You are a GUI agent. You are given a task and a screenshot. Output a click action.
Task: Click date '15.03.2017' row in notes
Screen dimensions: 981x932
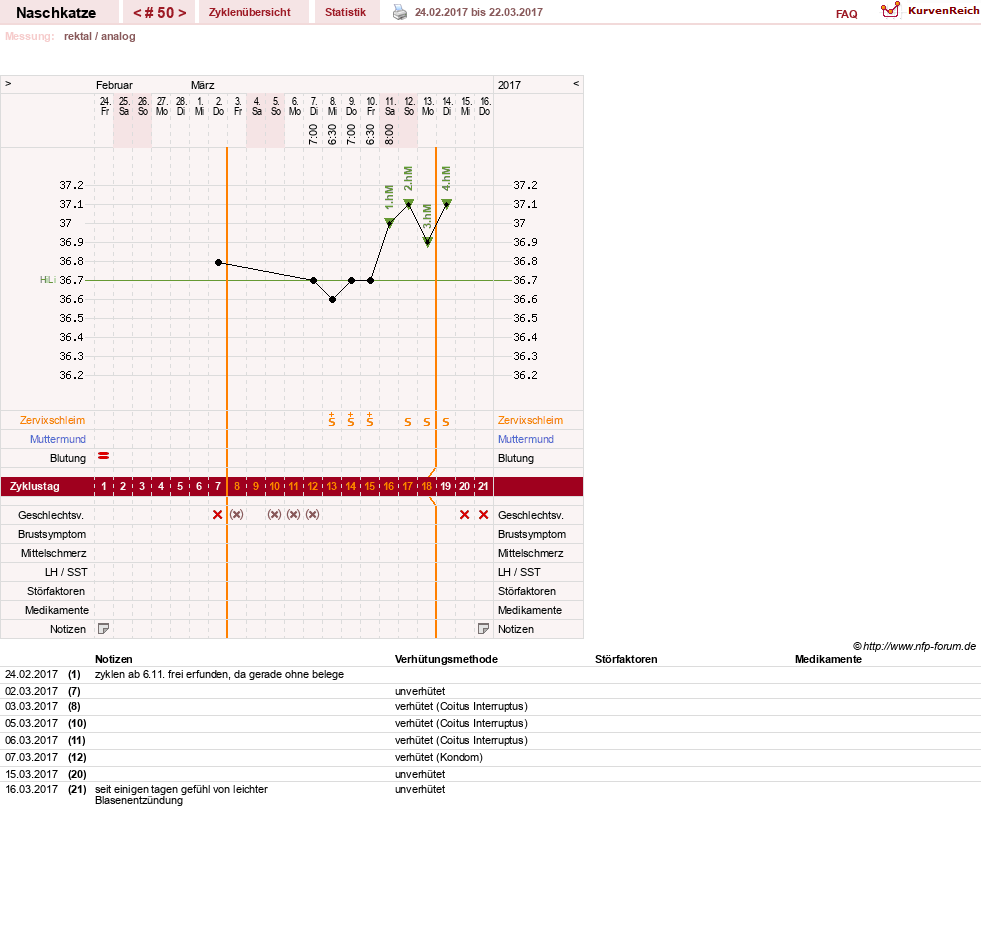click(31, 774)
